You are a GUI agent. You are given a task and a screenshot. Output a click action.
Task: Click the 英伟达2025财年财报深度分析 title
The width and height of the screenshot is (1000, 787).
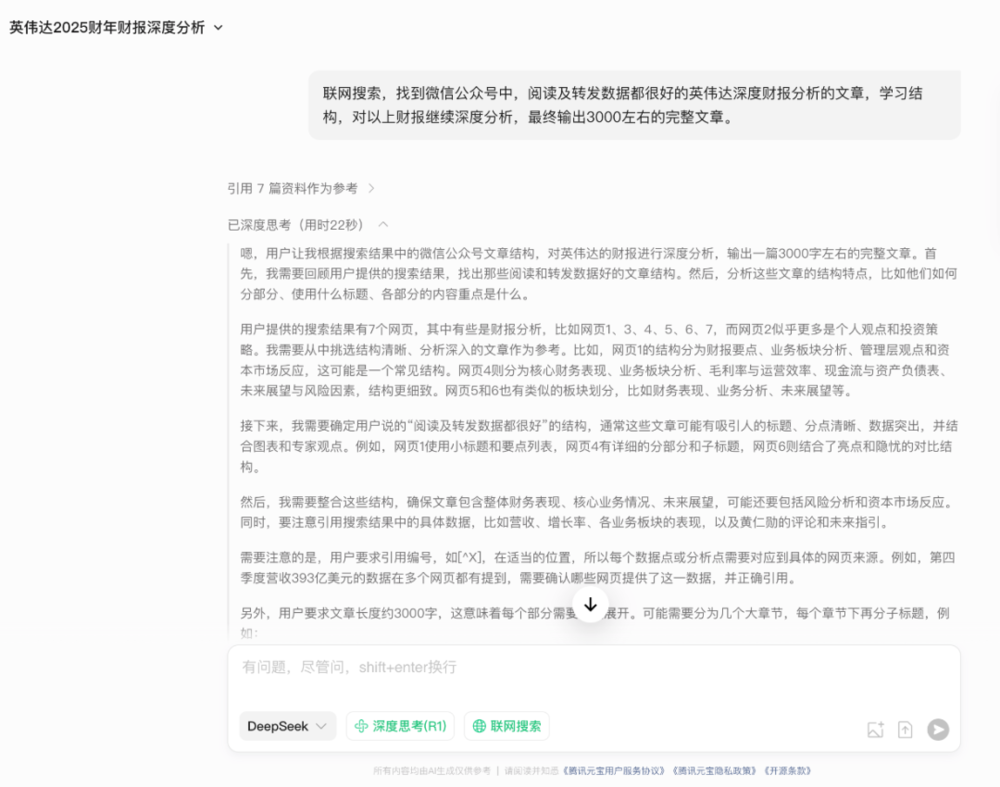(107, 28)
